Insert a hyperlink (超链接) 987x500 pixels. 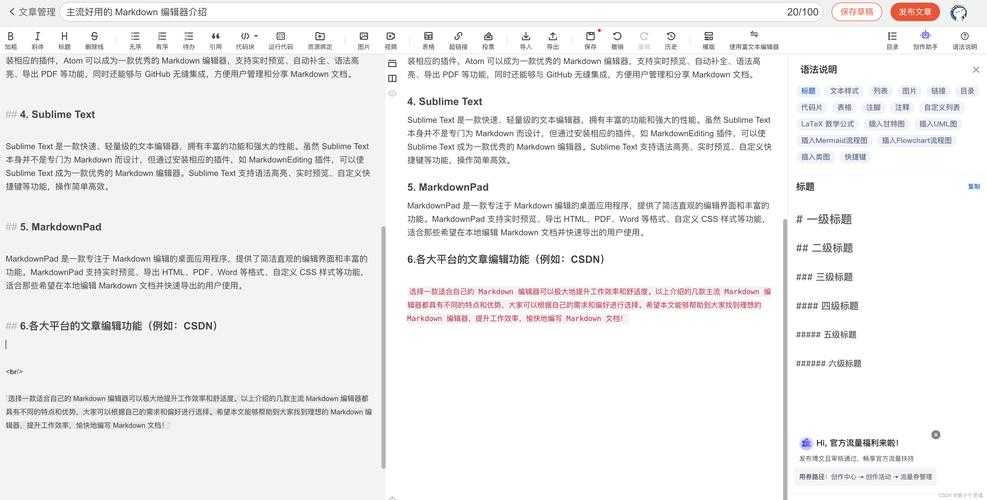[458, 40]
